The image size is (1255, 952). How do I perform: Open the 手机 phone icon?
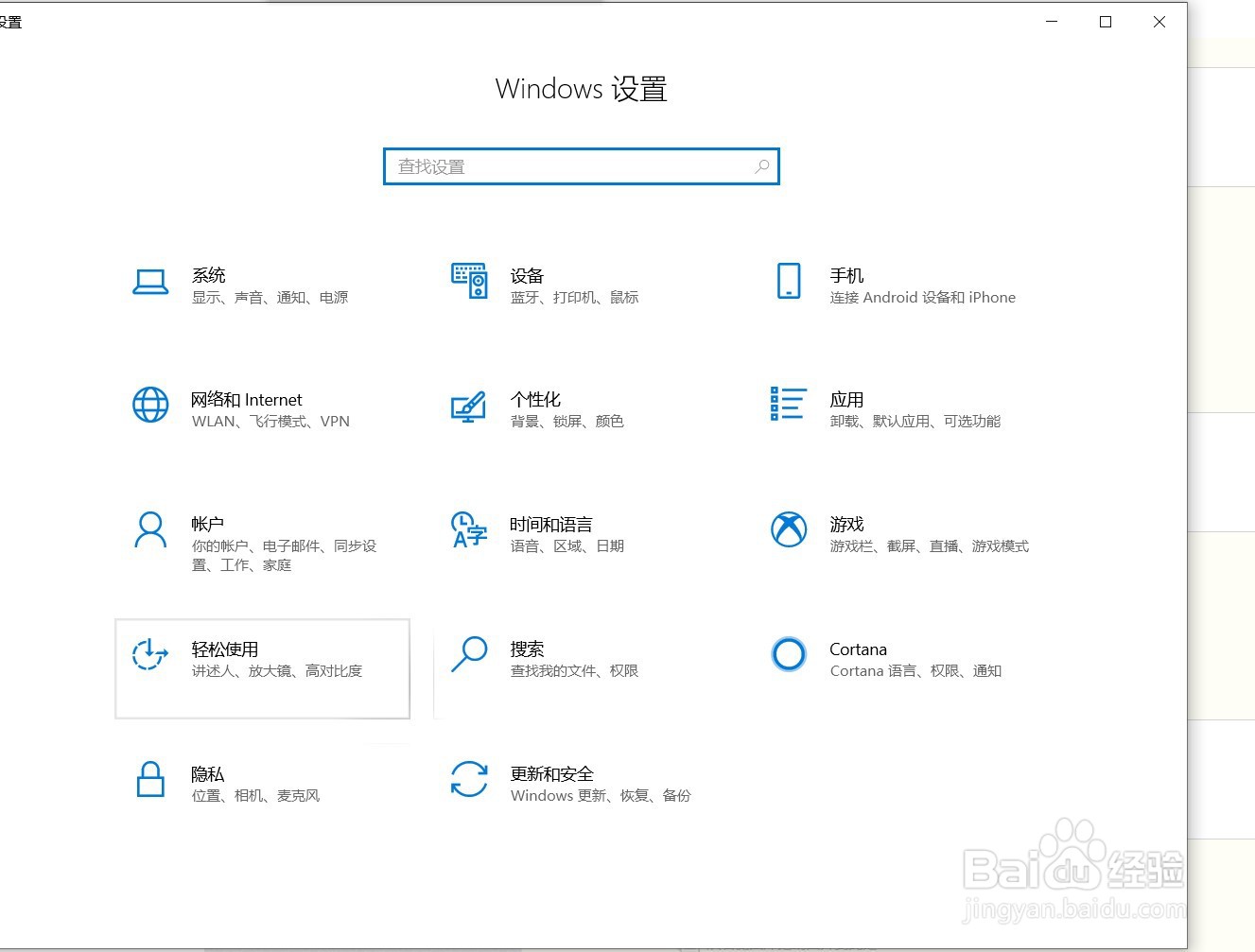(x=788, y=281)
